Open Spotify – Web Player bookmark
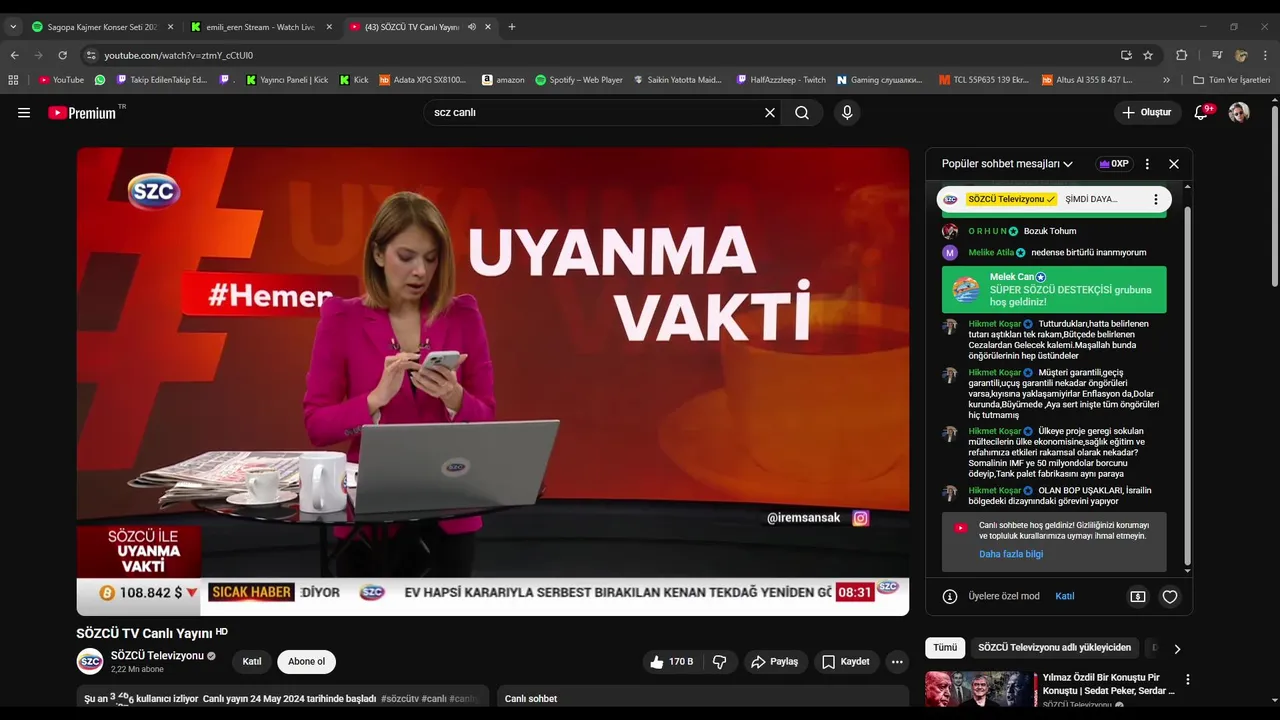Screen dimensions: 1280x720 (x=579, y=80)
